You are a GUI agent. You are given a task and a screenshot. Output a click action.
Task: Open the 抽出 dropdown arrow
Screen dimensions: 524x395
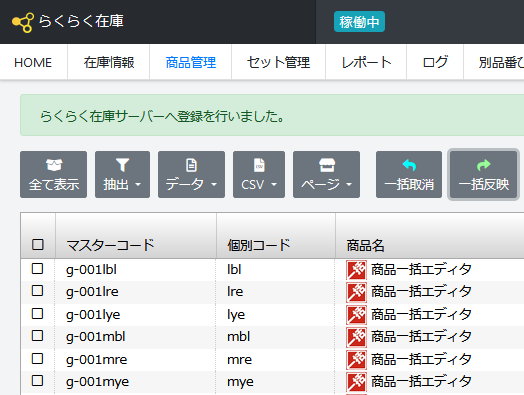pyautogui.click(x=138, y=184)
